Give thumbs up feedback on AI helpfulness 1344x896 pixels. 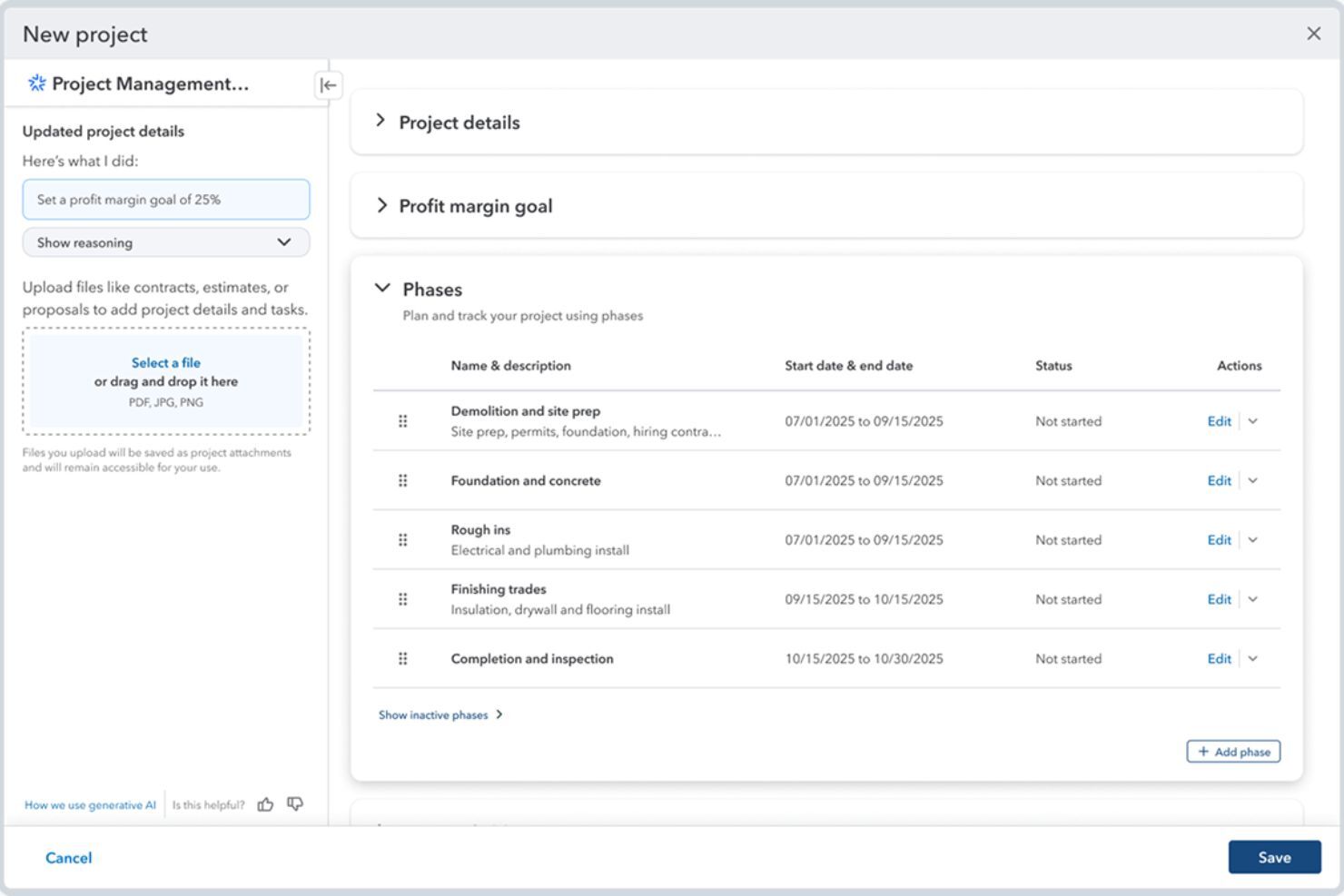click(x=265, y=804)
